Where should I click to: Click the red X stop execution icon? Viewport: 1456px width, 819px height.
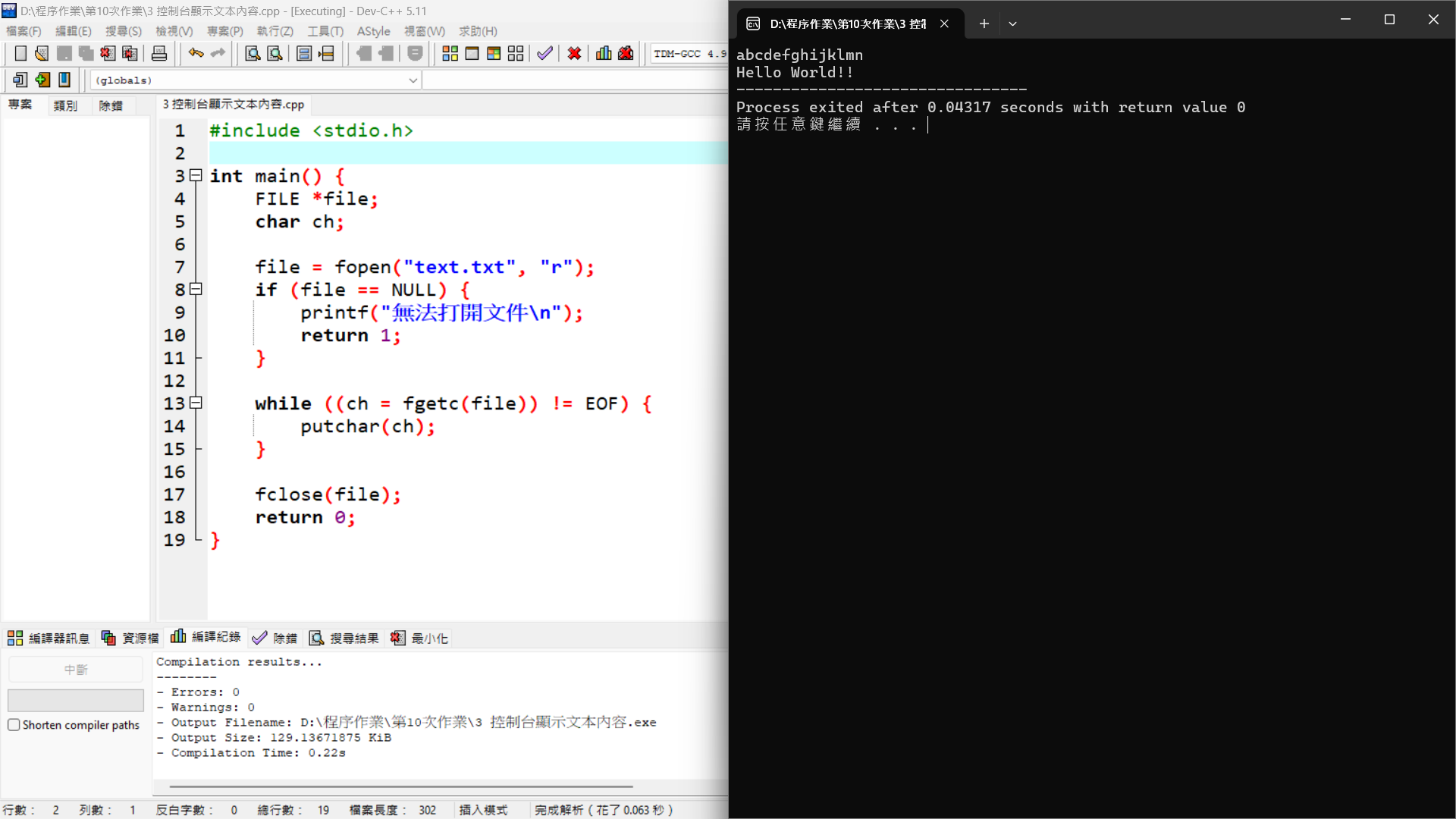[574, 53]
